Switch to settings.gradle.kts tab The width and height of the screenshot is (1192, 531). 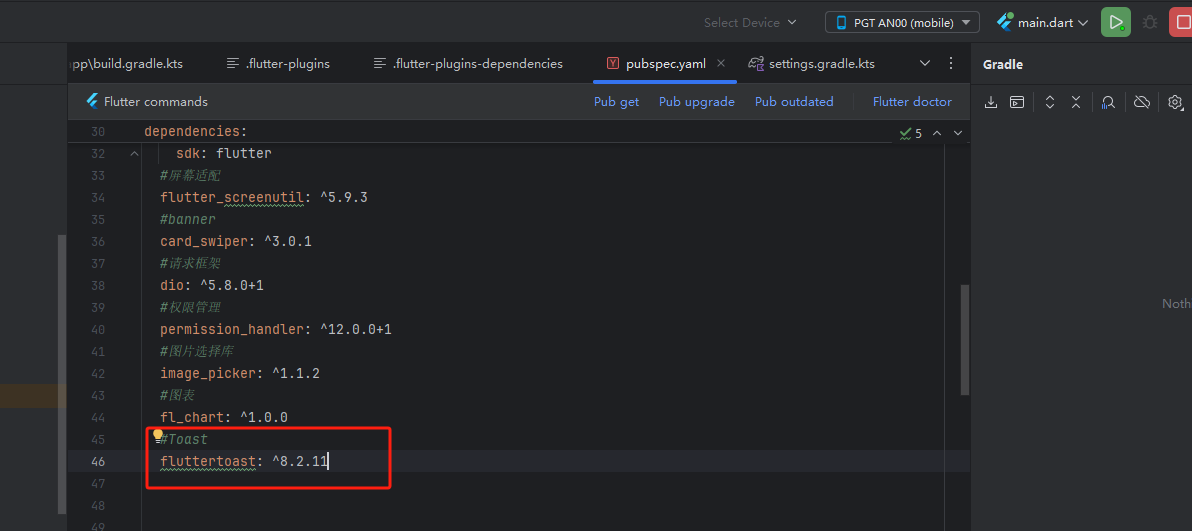811,64
